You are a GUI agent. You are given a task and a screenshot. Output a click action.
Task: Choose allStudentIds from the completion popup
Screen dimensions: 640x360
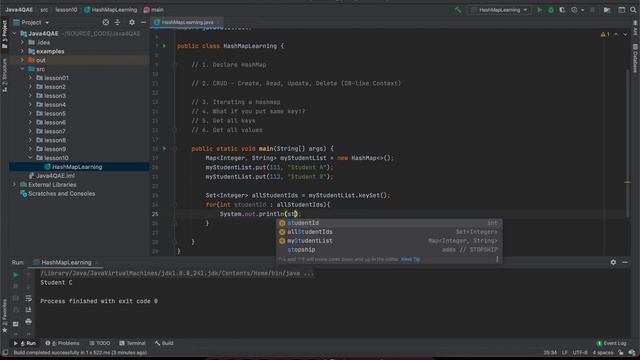tap(389, 232)
